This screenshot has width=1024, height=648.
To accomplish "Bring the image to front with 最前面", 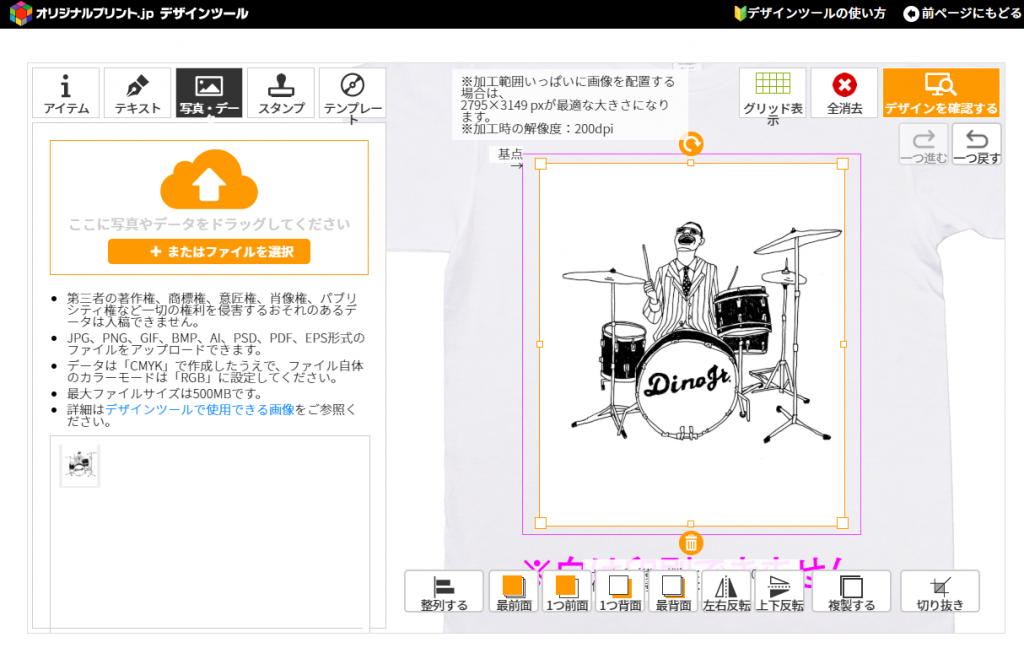I will point(514,592).
